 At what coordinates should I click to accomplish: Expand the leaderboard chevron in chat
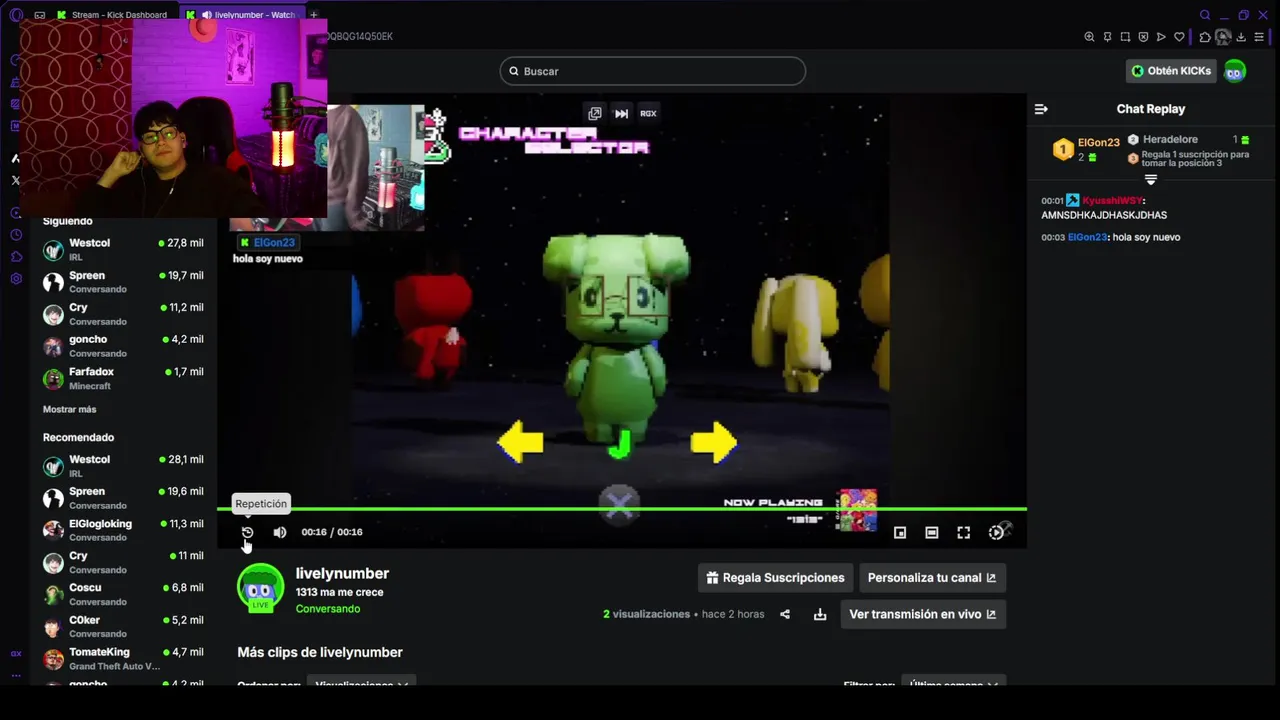click(1150, 180)
